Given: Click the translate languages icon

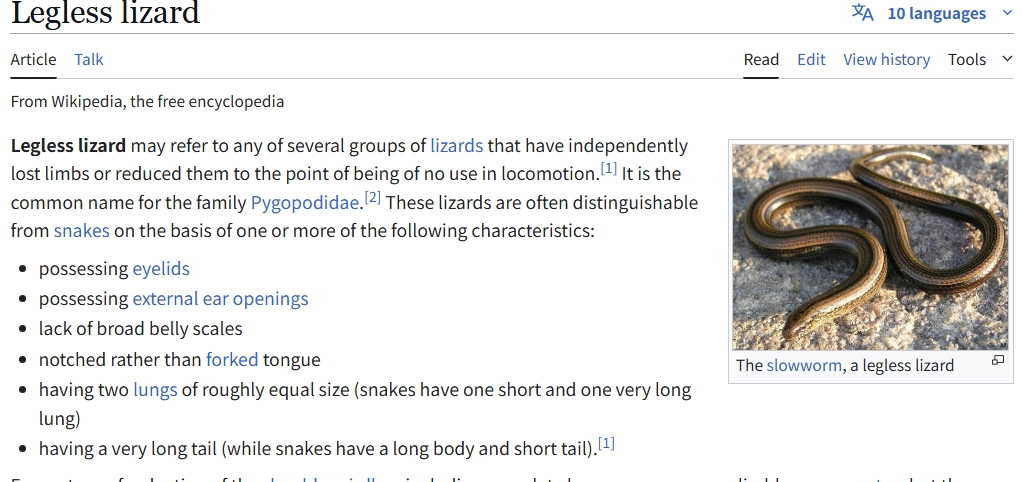Looking at the screenshot, I should tap(862, 12).
